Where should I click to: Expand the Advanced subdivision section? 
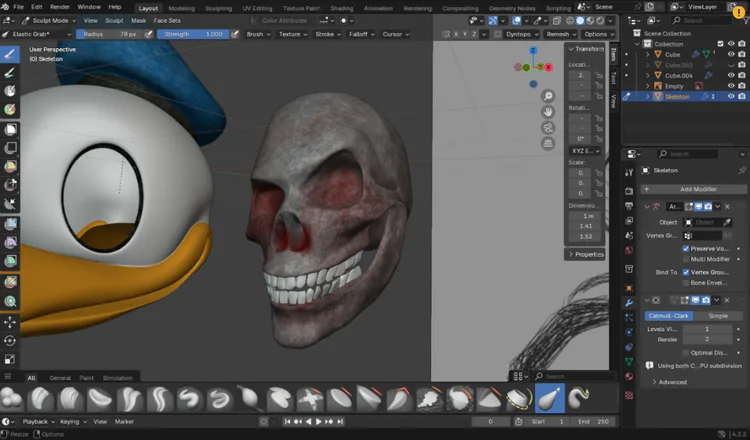pyautogui.click(x=672, y=382)
